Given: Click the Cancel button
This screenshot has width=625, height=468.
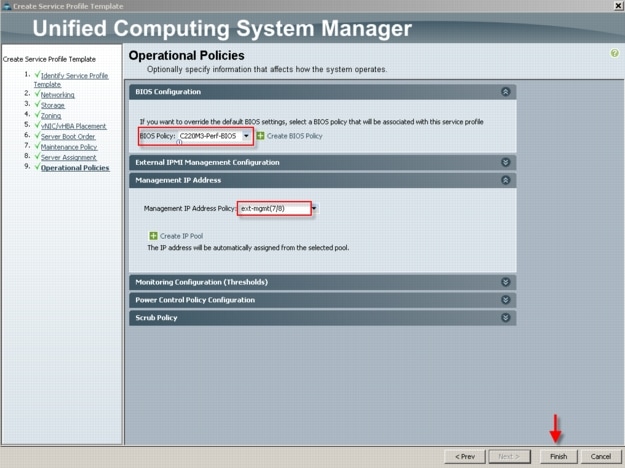Looking at the screenshot, I should click(x=600, y=456).
